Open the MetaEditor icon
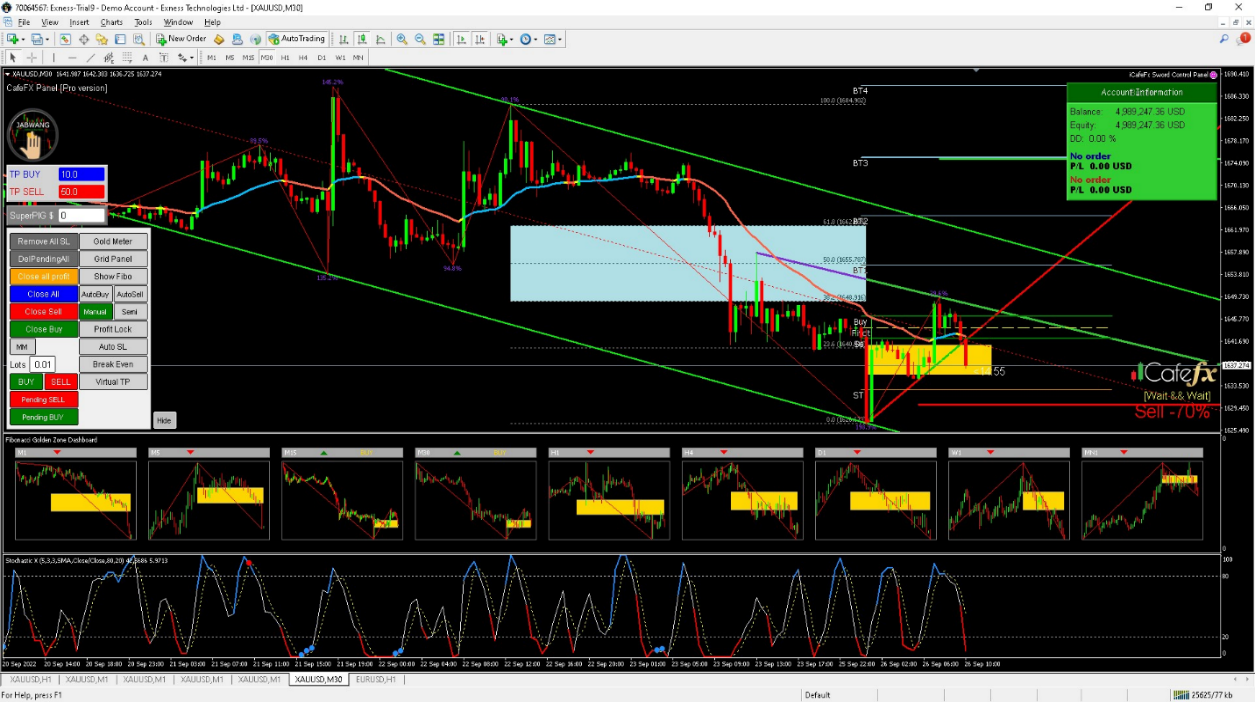This screenshot has width=1255, height=702. [218, 39]
